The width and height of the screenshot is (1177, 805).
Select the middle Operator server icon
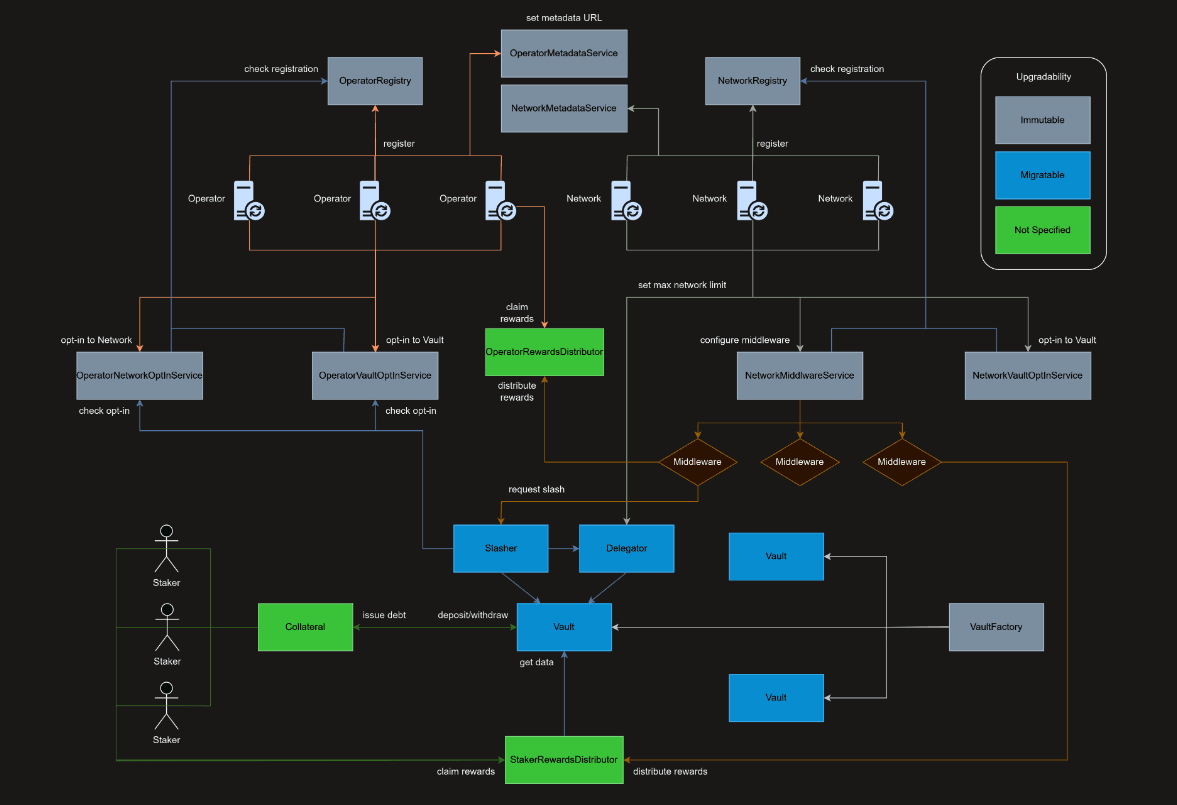tap(374, 200)
